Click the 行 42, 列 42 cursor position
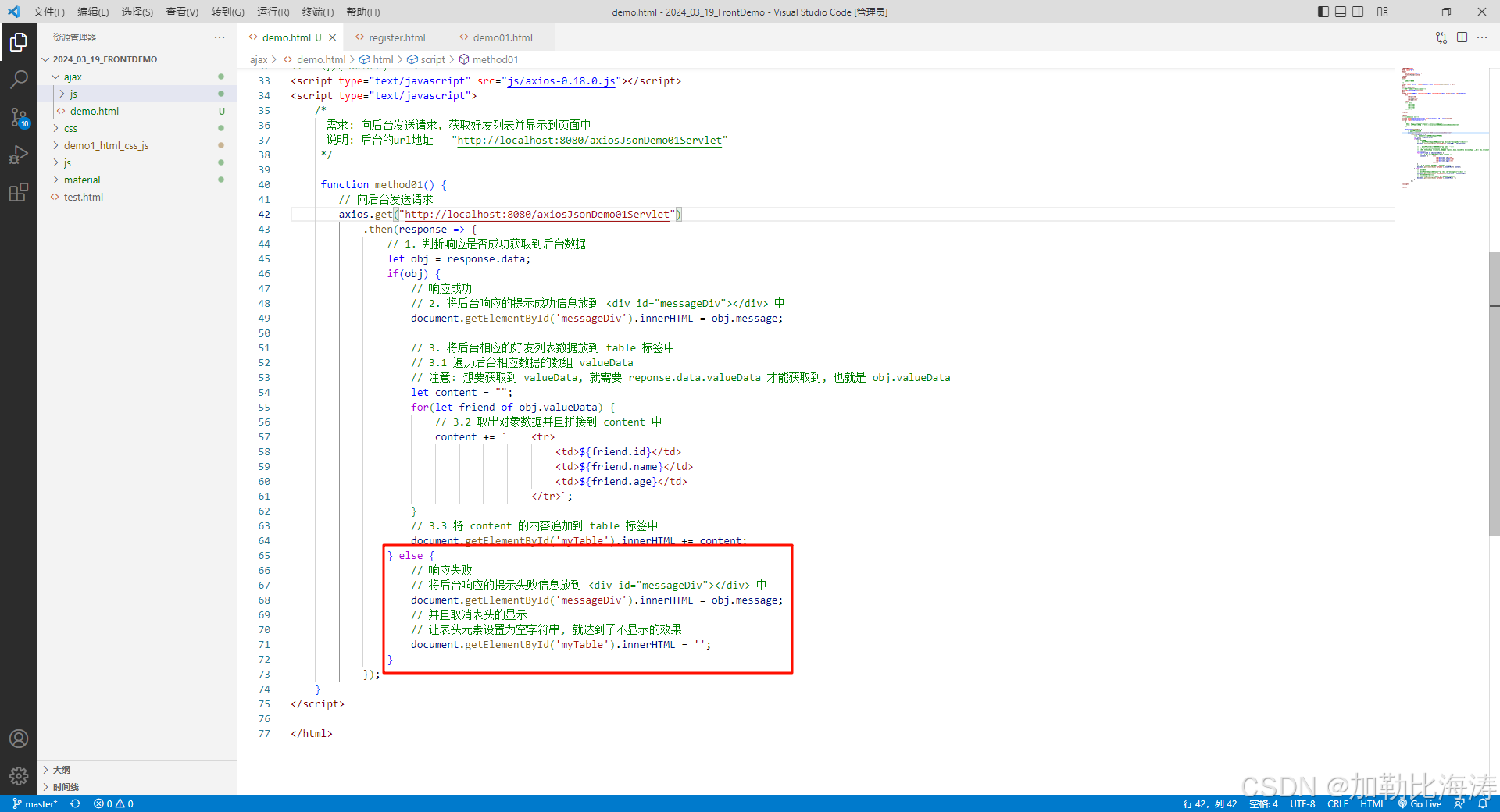The image size is (1500, 812). tap(1210, 803)
